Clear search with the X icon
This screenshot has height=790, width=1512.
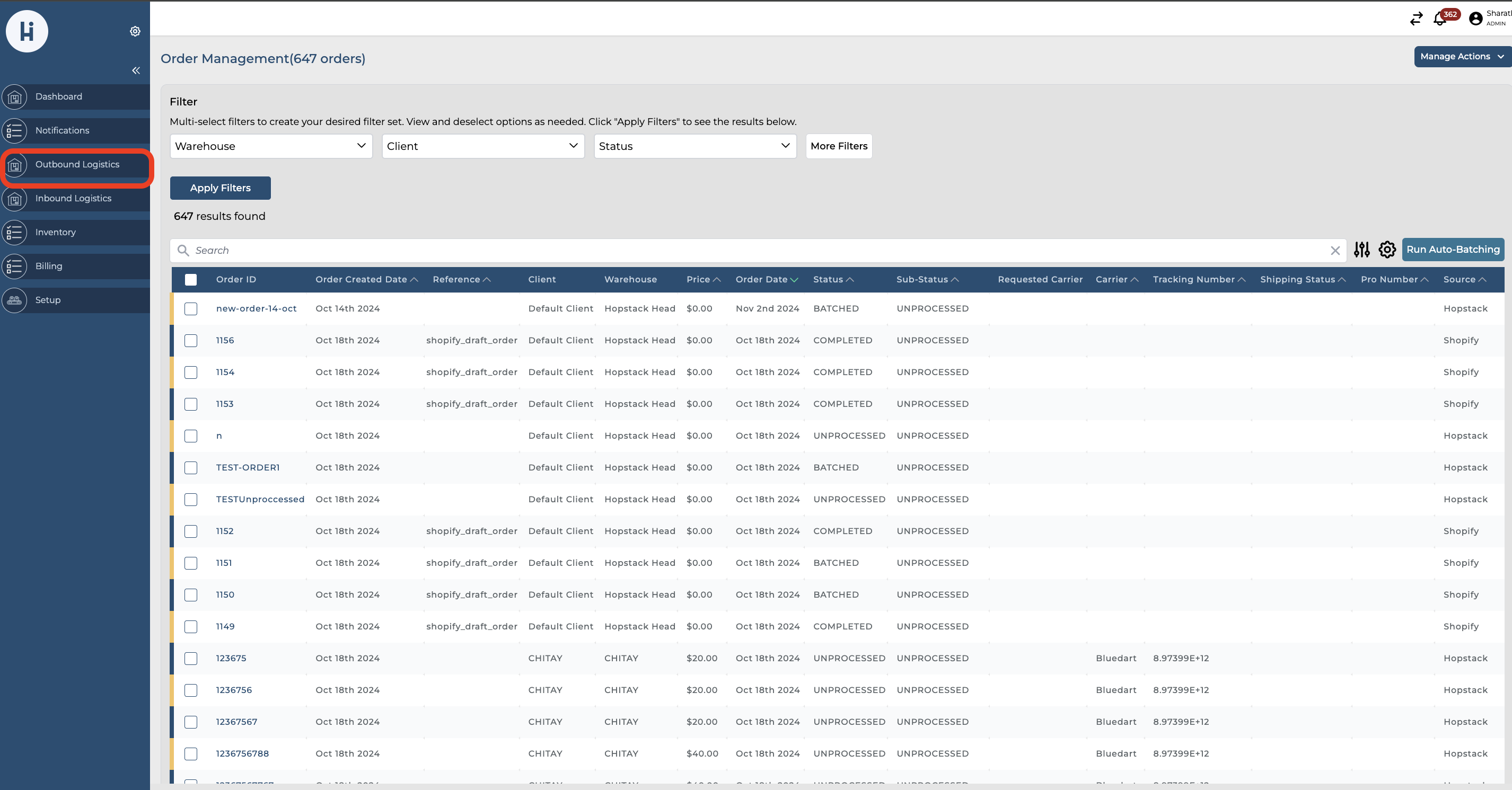click(1335, 251)
